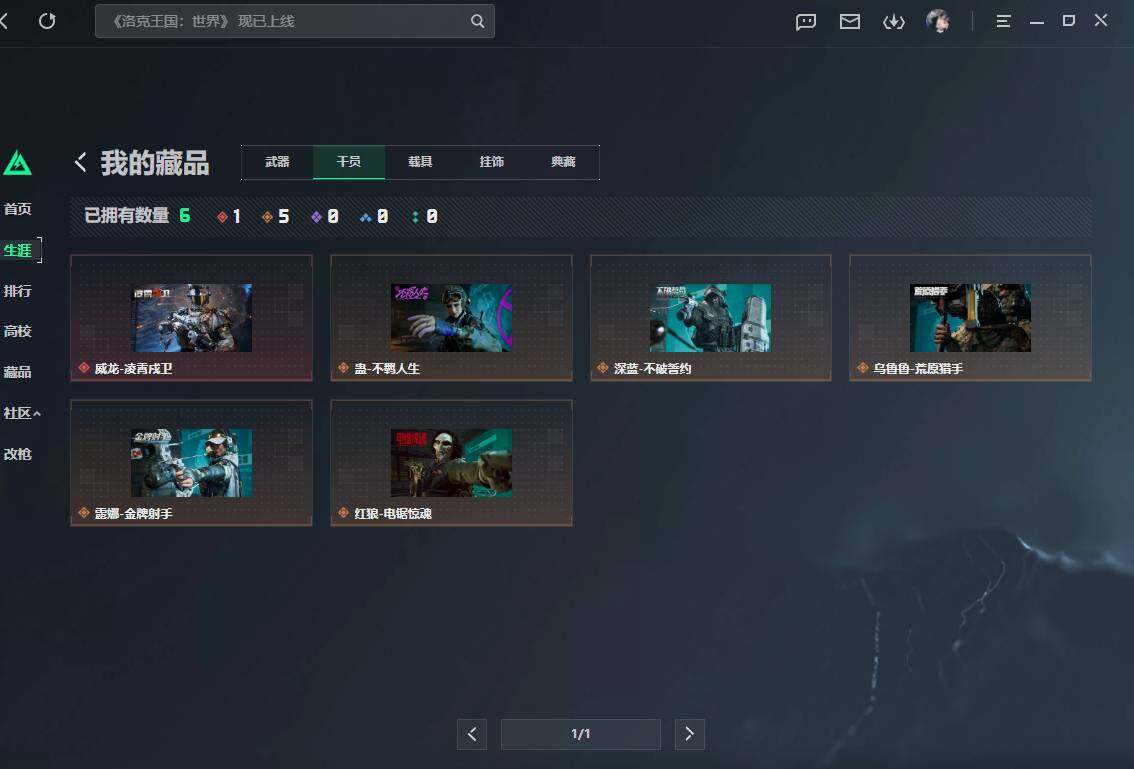Open the 排行 sidebar item
The image size is (1134, 769).
coord(17,291)
